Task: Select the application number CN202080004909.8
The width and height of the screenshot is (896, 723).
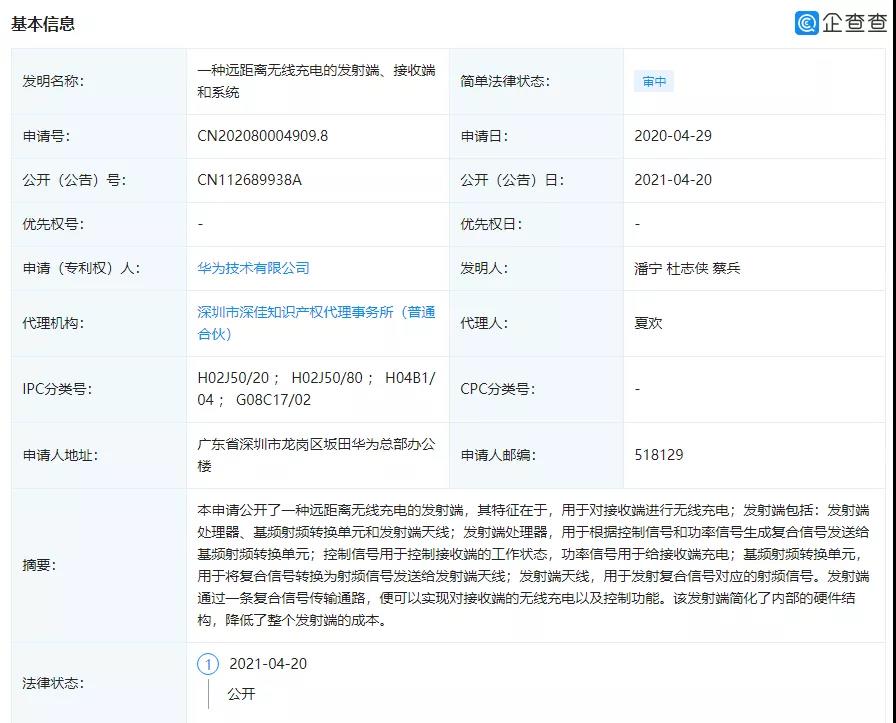Action: tap(262, 136)
